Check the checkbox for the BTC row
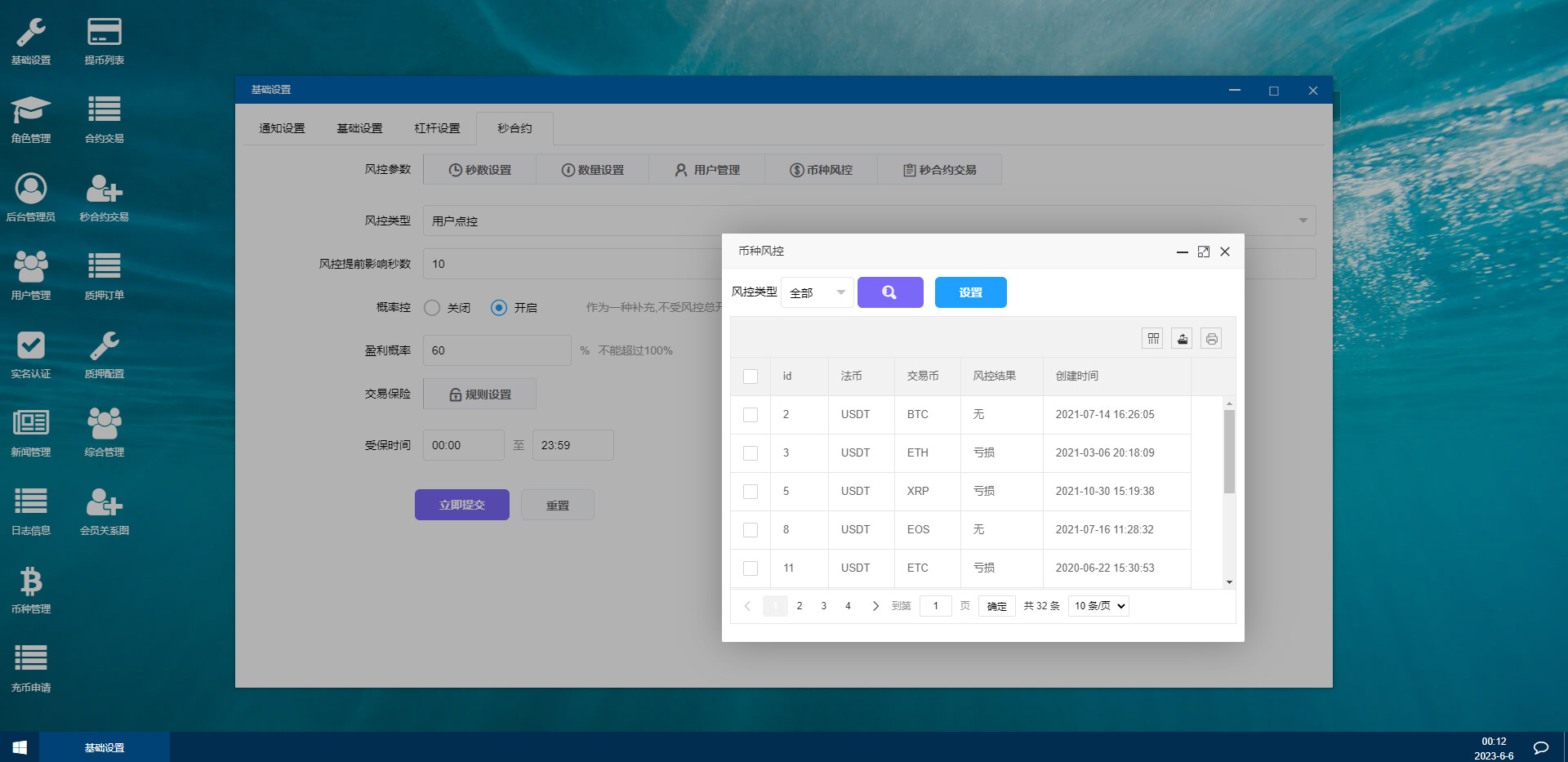The width and height of the screenshot is (1568, 762). click(x=751, y=415)
